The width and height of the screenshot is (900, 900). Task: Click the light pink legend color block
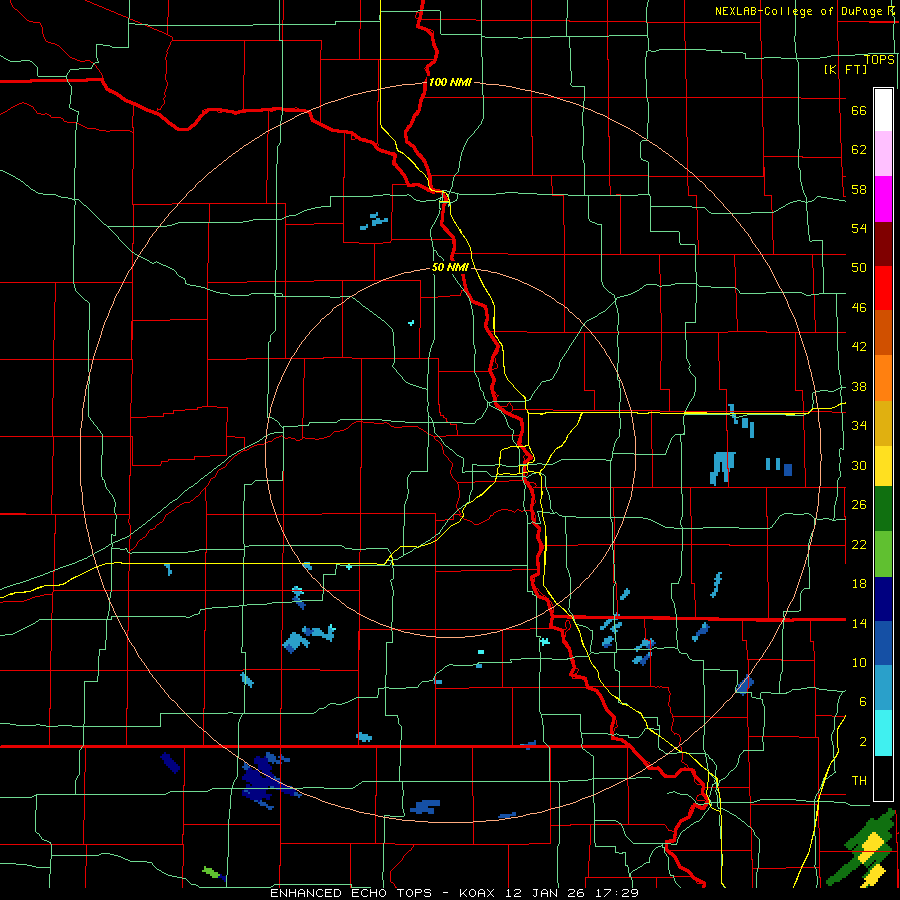[x=883, y=154]
